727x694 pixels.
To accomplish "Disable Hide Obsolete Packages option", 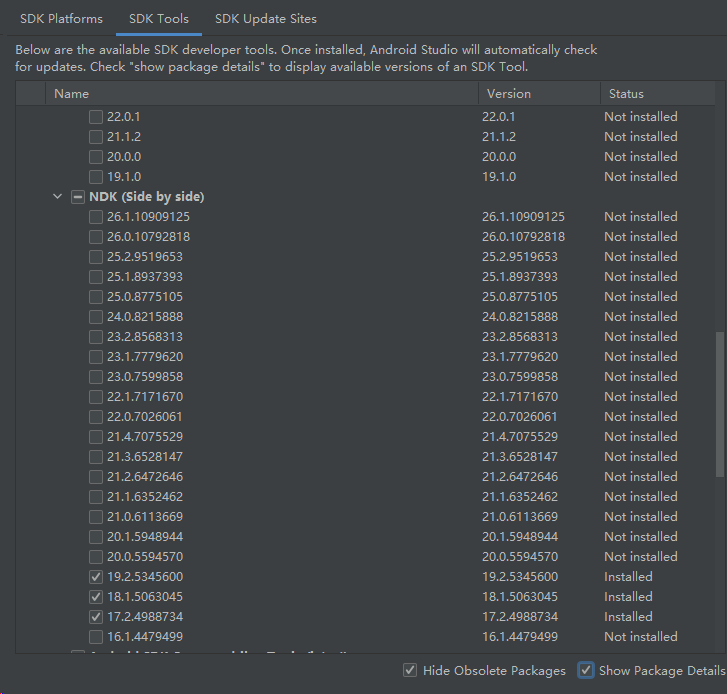I will coord(410,671).
